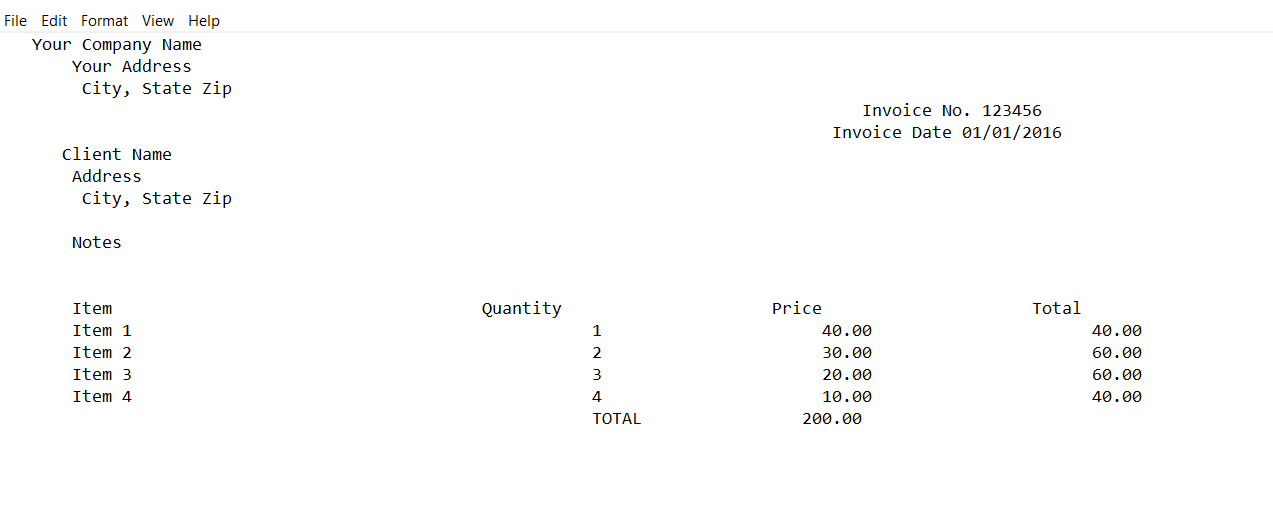Click the 'Notes' text line
The height and width of the screenshot is (531, 1273).
97,243
